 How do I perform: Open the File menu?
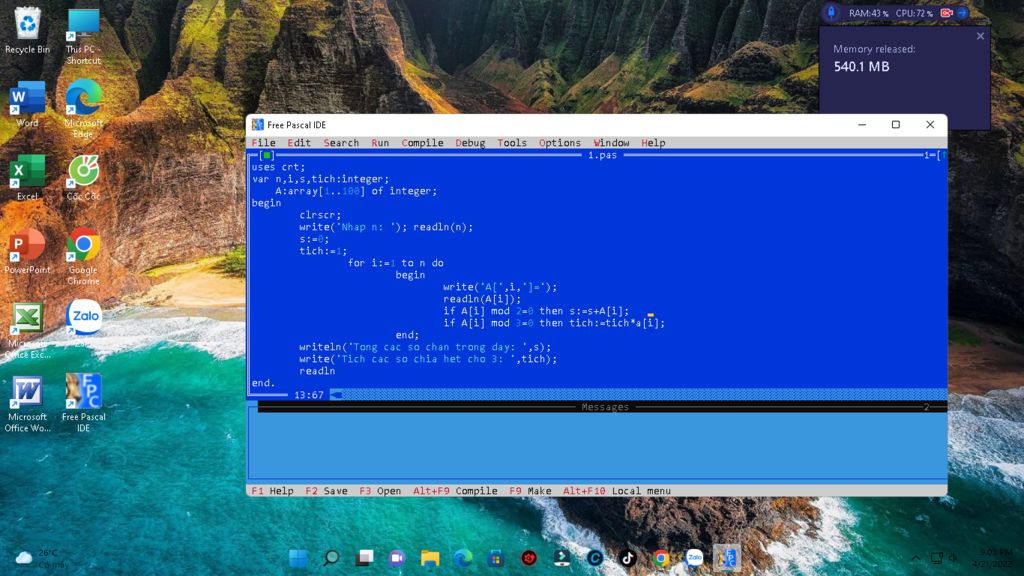(263, 143)
